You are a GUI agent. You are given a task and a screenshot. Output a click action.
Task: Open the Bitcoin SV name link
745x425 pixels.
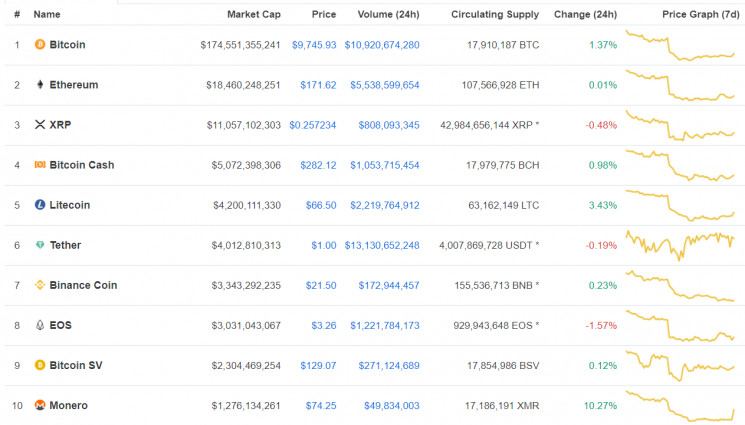point(76,365)
